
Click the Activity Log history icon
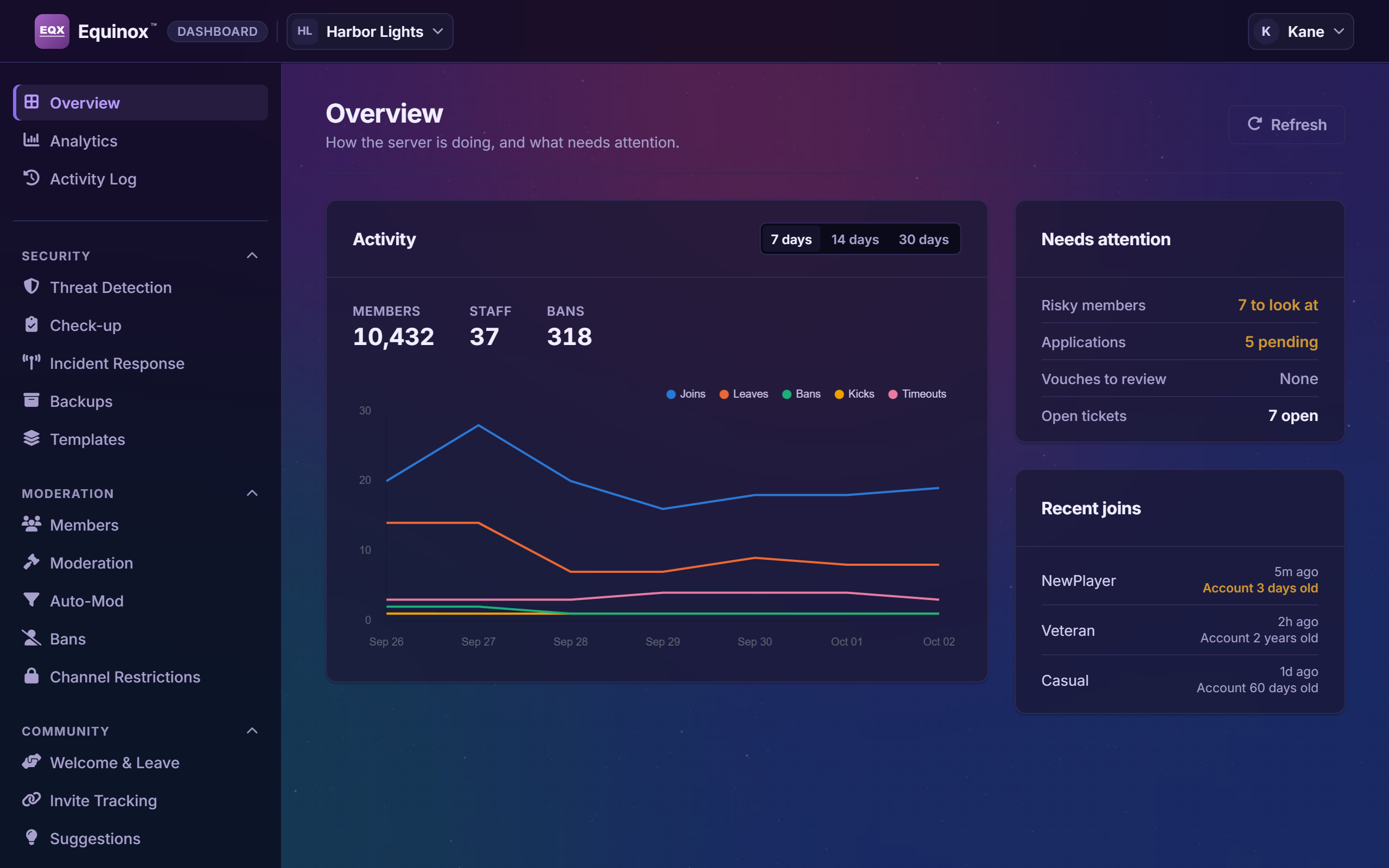click(31, 178)
